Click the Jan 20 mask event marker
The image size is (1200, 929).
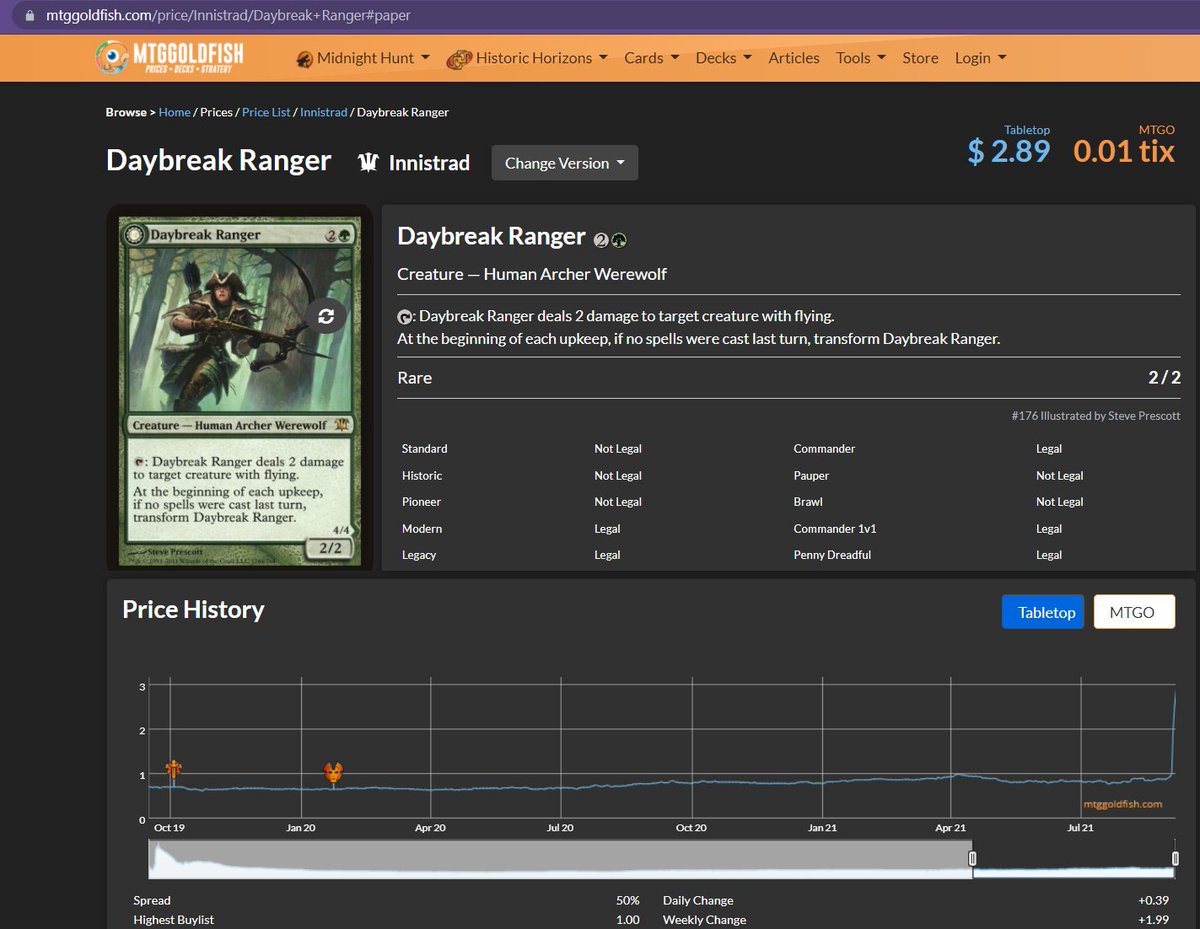coord(333,771)
